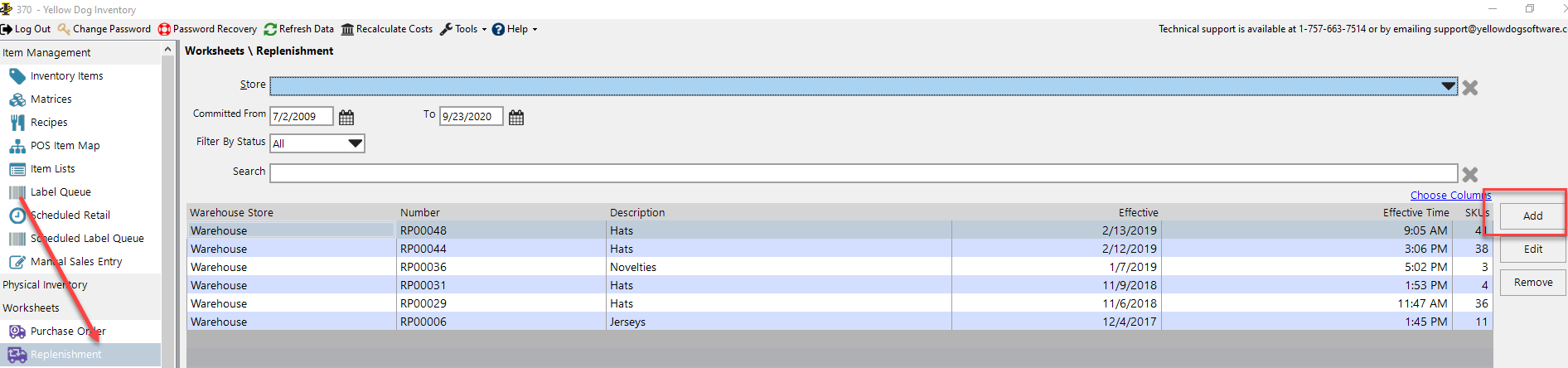Open Matrices from the sidebar
This screenshot has height=368, width=1568.
click(x=51, y=99)
